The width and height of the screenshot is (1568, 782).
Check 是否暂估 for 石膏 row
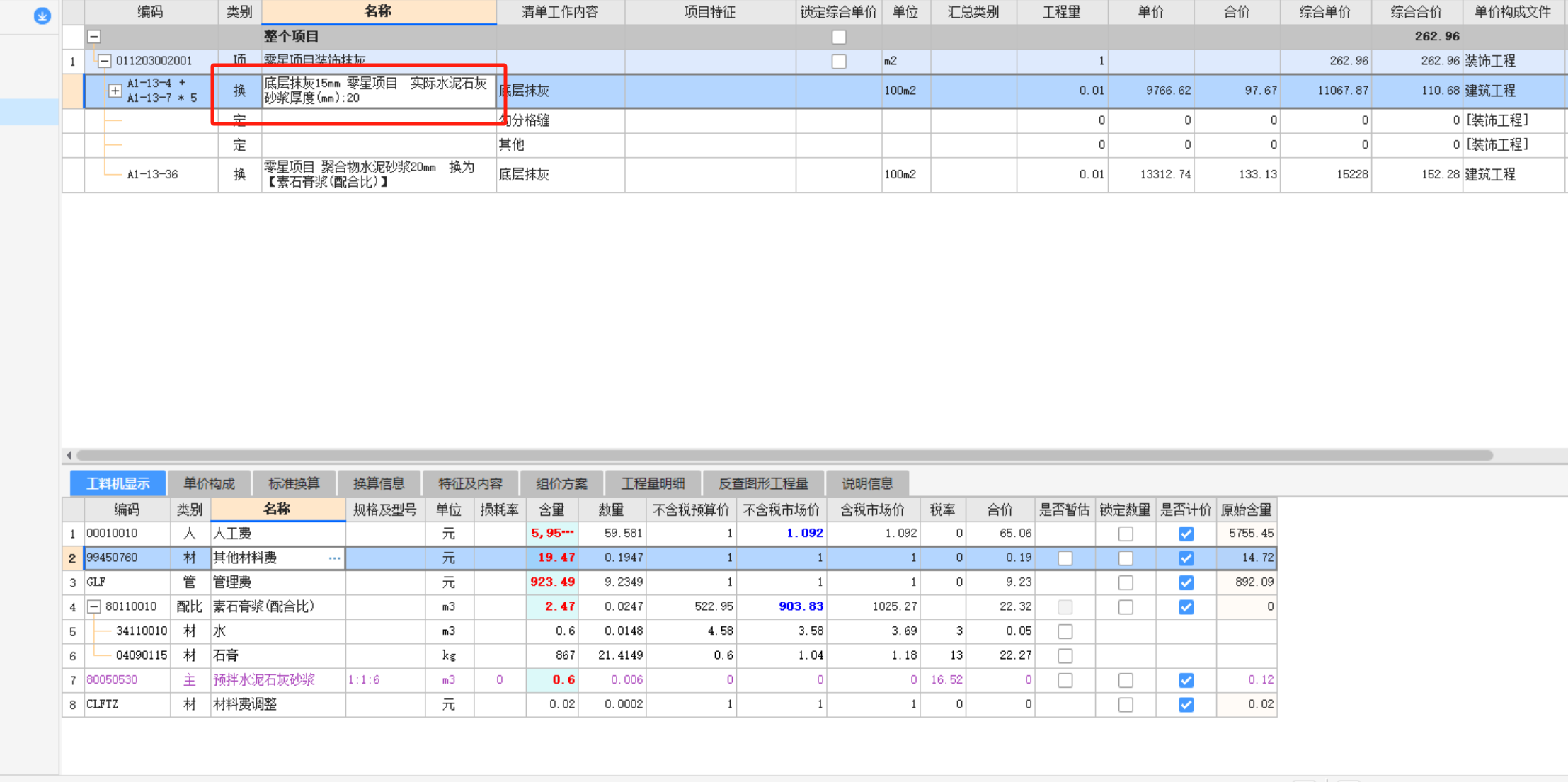point(1065,656)
